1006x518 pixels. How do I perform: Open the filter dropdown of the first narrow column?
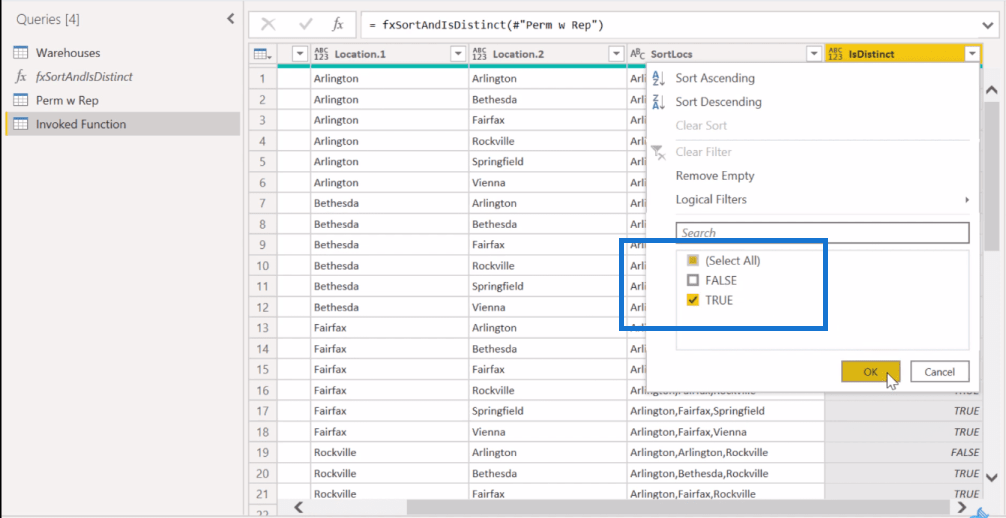coord(300,55)
